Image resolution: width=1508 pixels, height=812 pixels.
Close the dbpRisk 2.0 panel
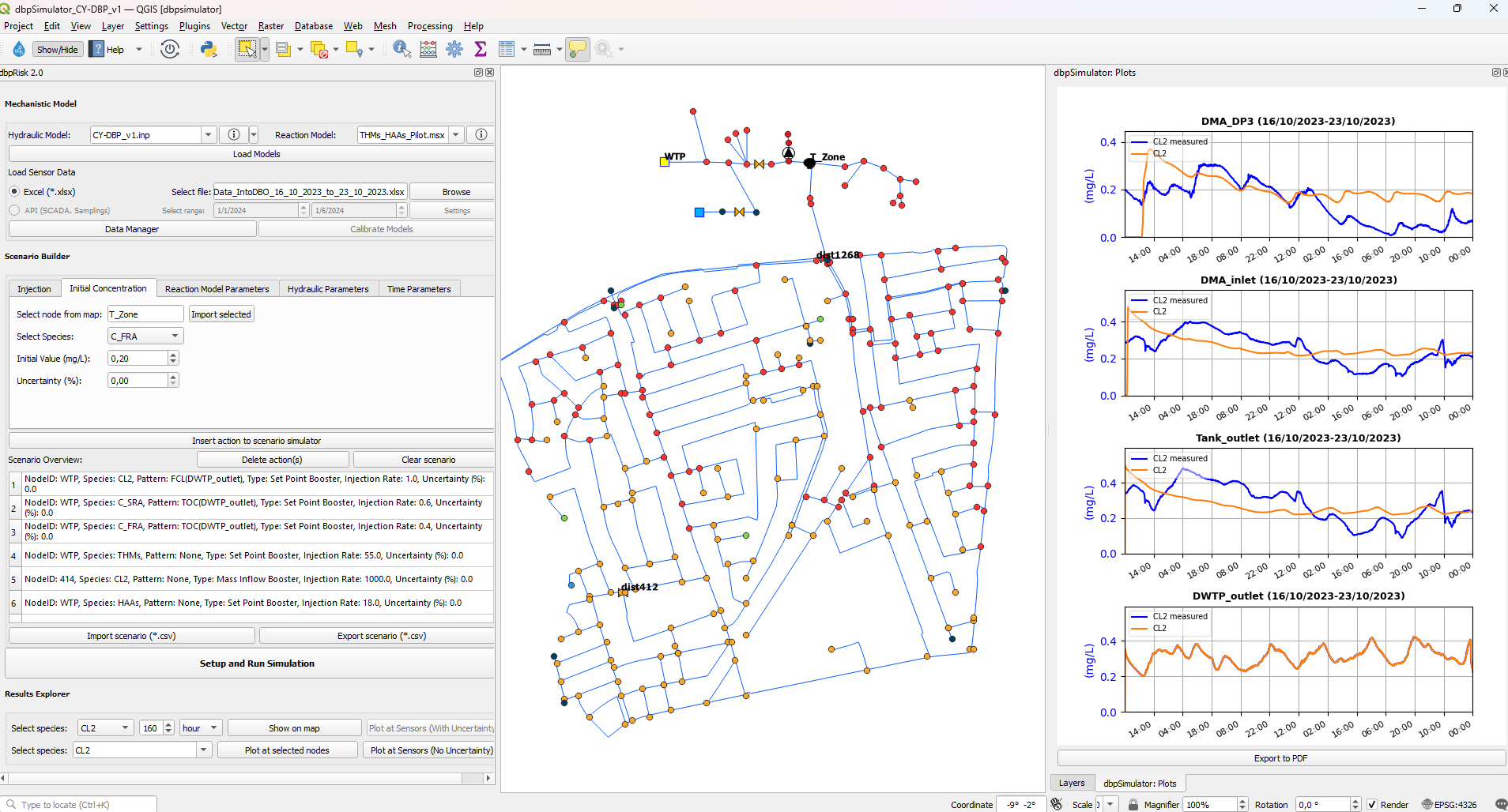coord(489,73)
